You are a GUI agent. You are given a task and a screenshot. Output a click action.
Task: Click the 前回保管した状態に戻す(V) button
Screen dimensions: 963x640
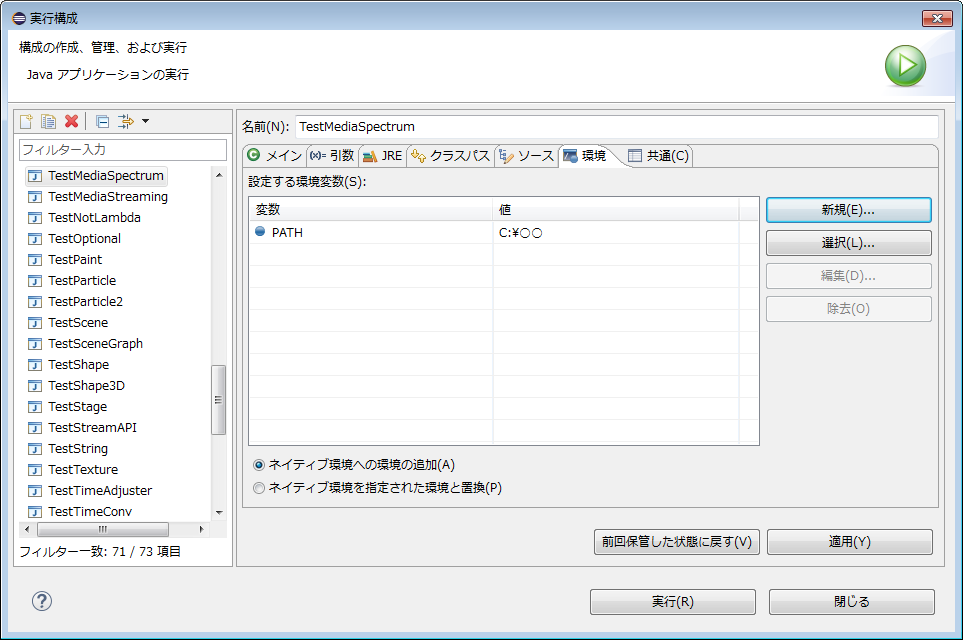676,542
